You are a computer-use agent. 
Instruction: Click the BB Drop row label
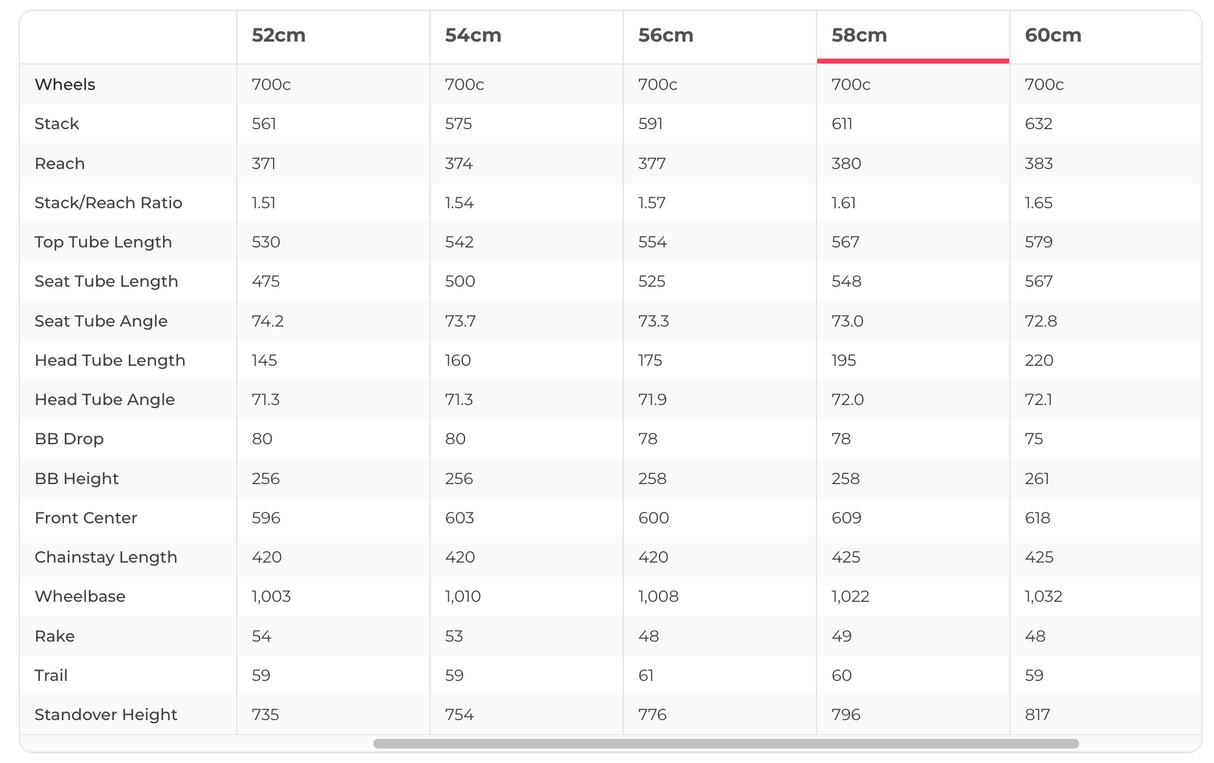pos(69,439)
